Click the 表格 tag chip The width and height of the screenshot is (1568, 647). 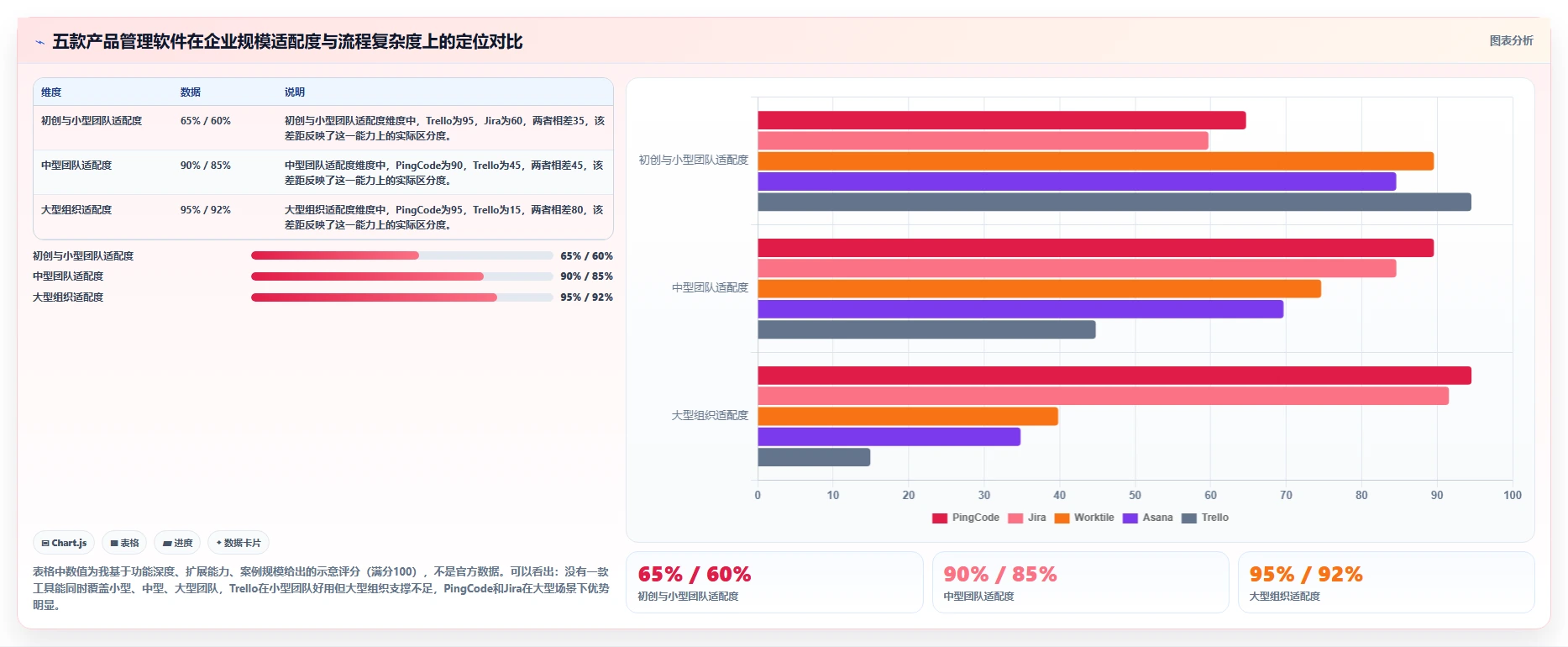click(124, 543)
